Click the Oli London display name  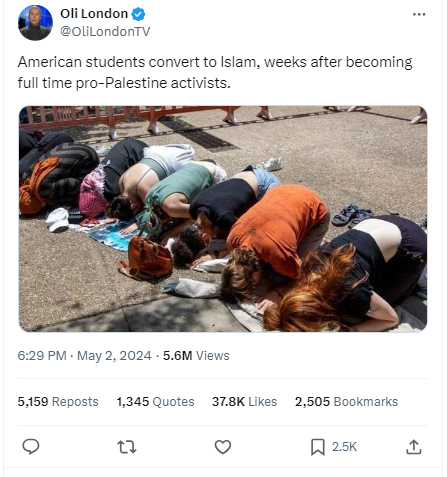click(x=94, y=14)
